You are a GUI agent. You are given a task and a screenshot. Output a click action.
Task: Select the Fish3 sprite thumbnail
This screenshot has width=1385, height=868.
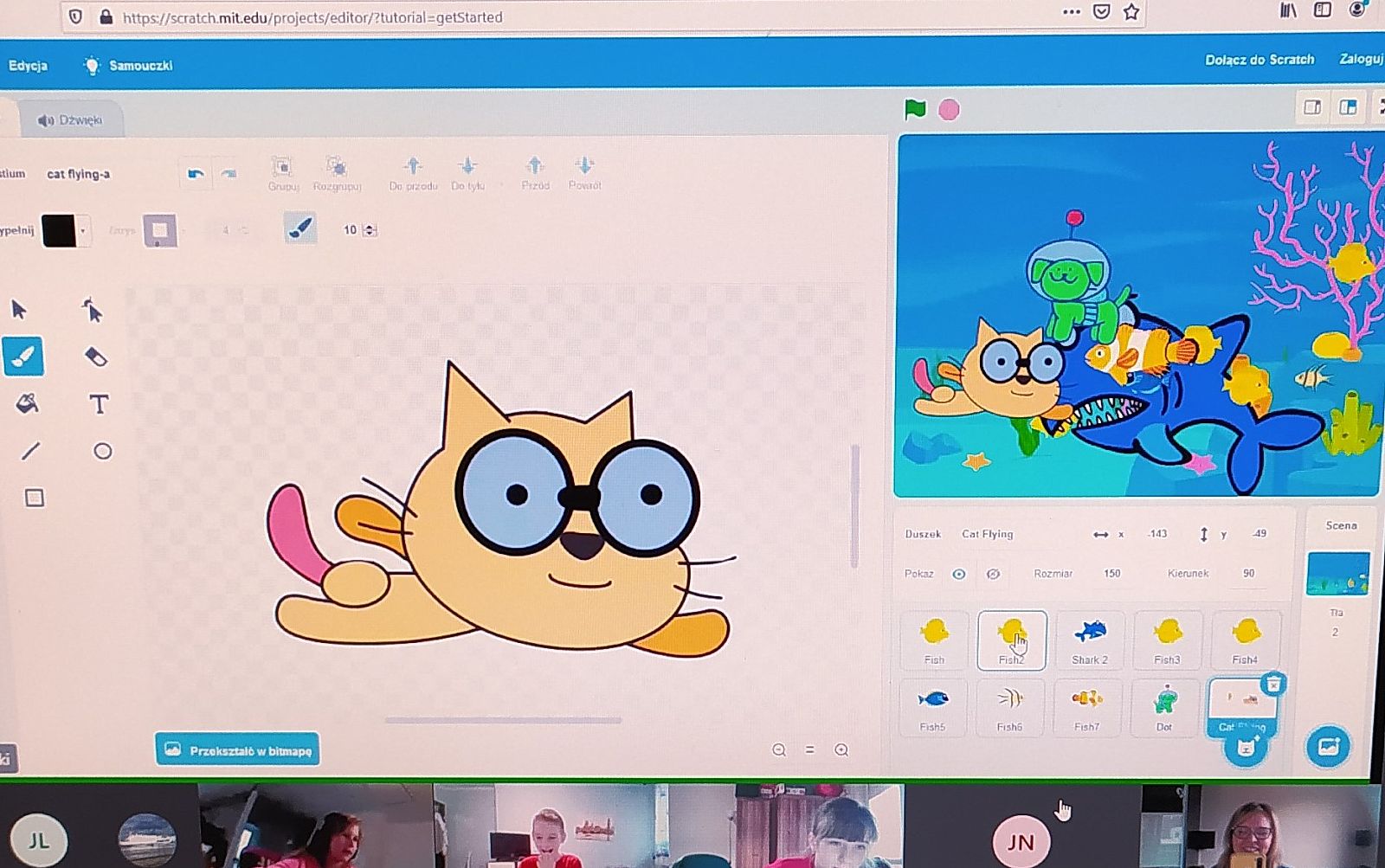pos(1168,640)
